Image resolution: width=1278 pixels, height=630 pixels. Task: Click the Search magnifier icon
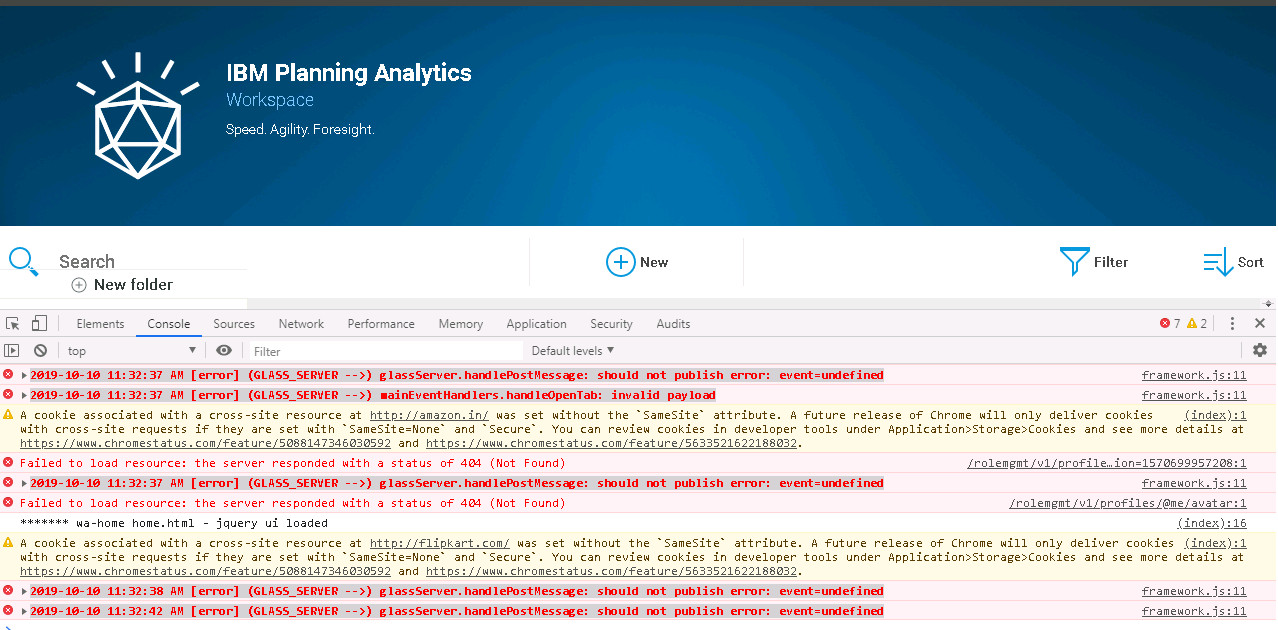click(24, 262)
